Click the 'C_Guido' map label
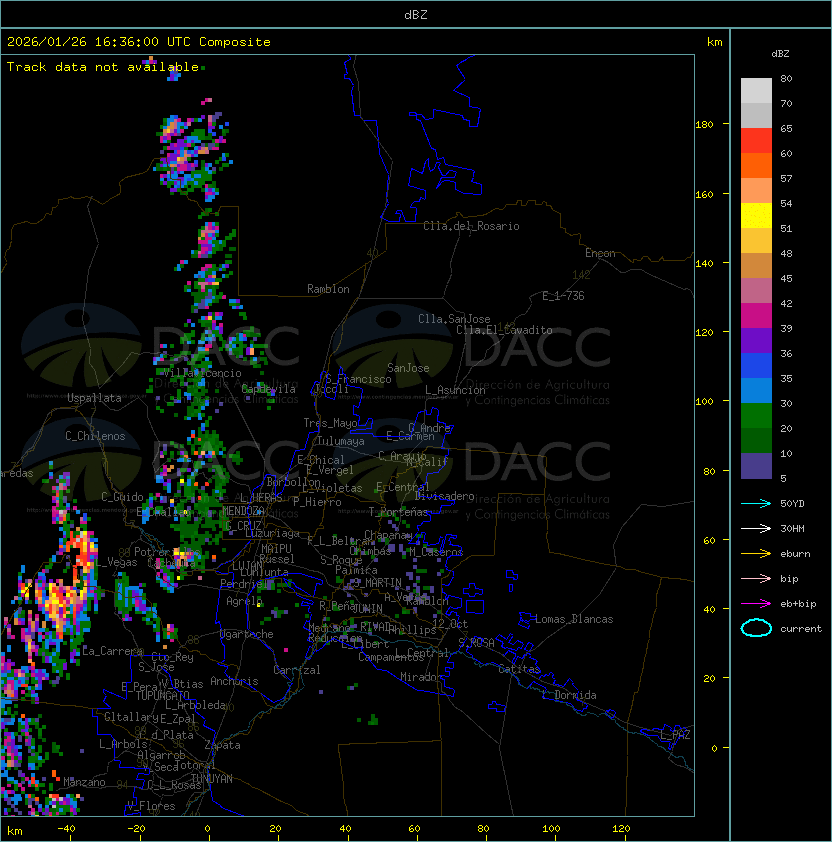 click(122, 497)
